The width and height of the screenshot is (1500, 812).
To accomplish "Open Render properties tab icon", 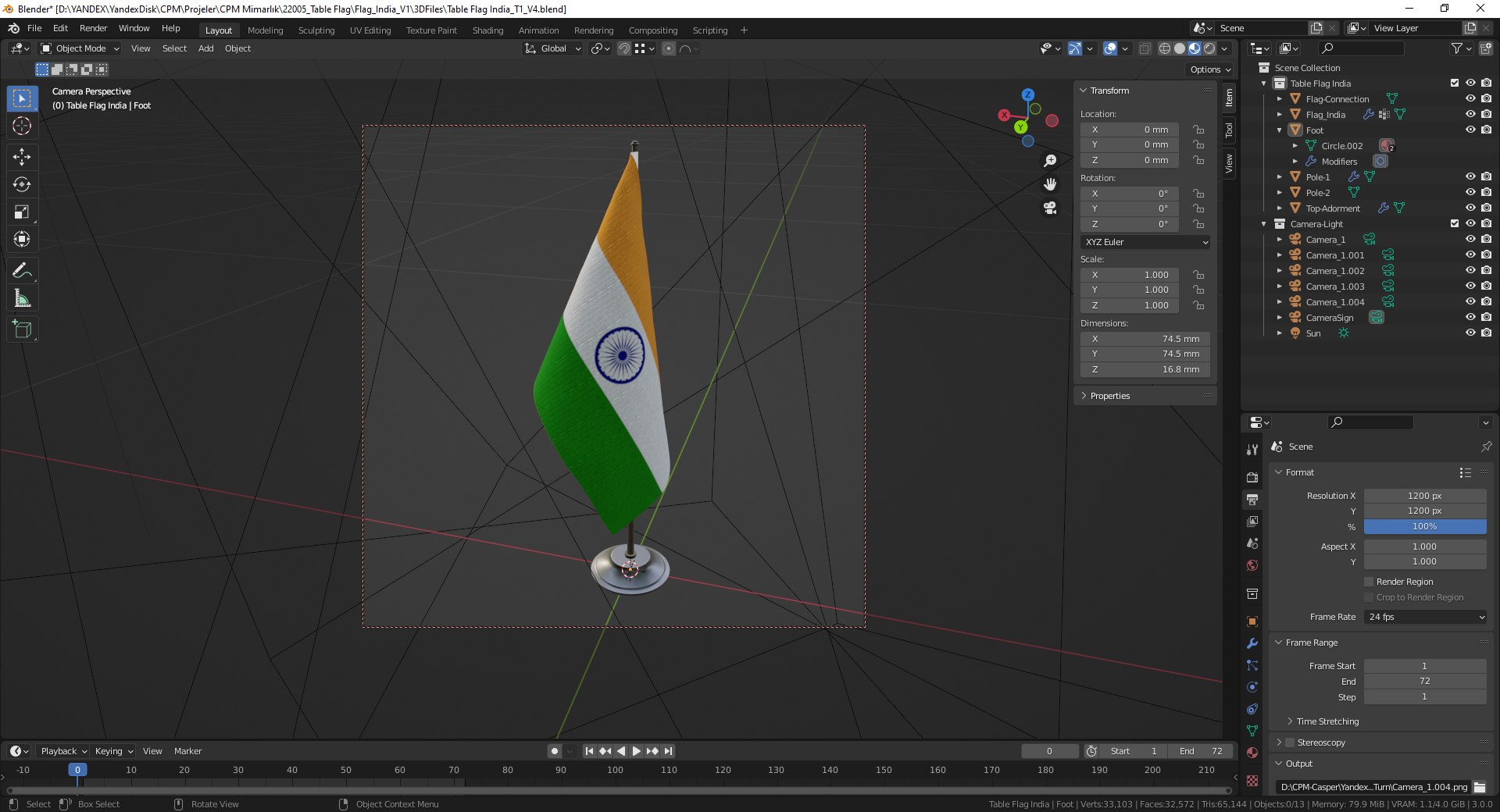I will pyautogui.click(x=1252, y=477).
